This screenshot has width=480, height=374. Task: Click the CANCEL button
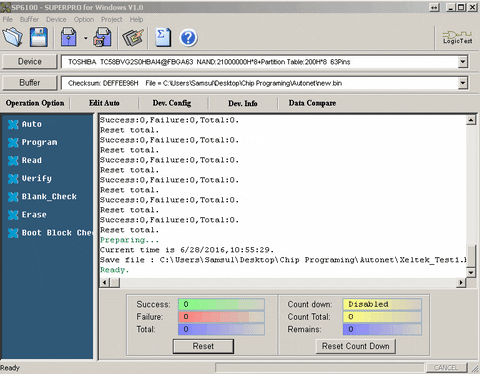pyautogui.click(x=447, y=368)
